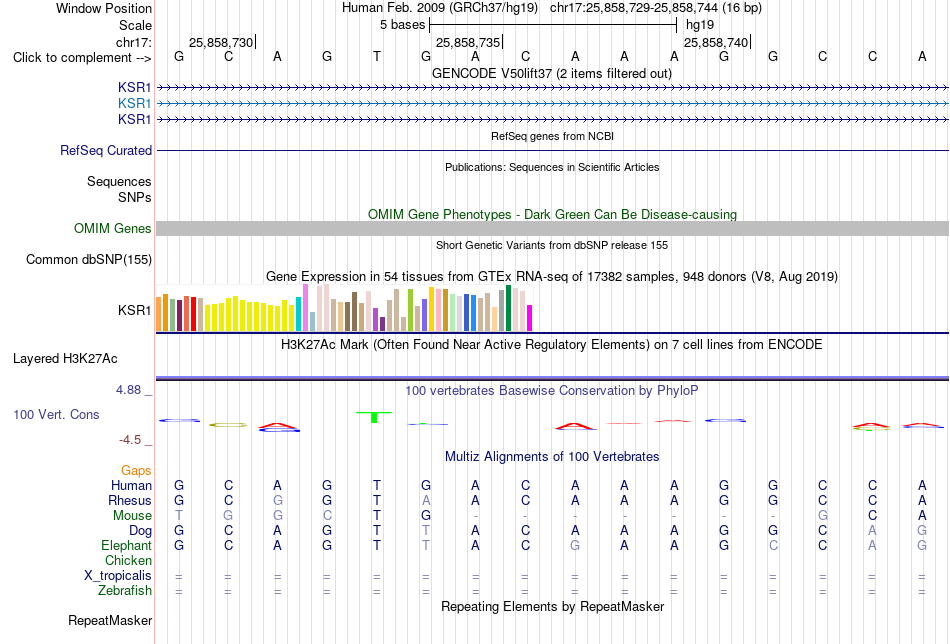The width and height of the screenshot is (950, 644).
Task: Click the hg19 label next to scale bar
Action: pyautogui.click(x=700, y=25)
